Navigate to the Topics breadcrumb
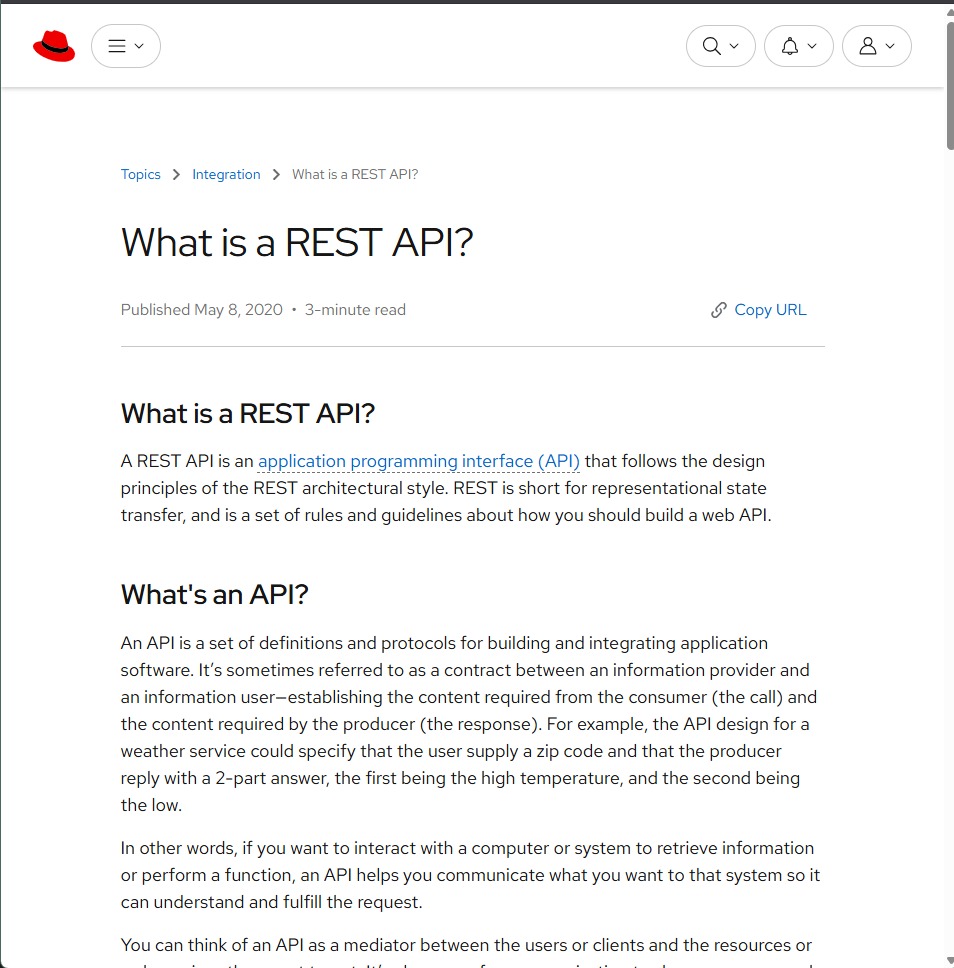Screen dimensions: 954x968 [140, 174]
